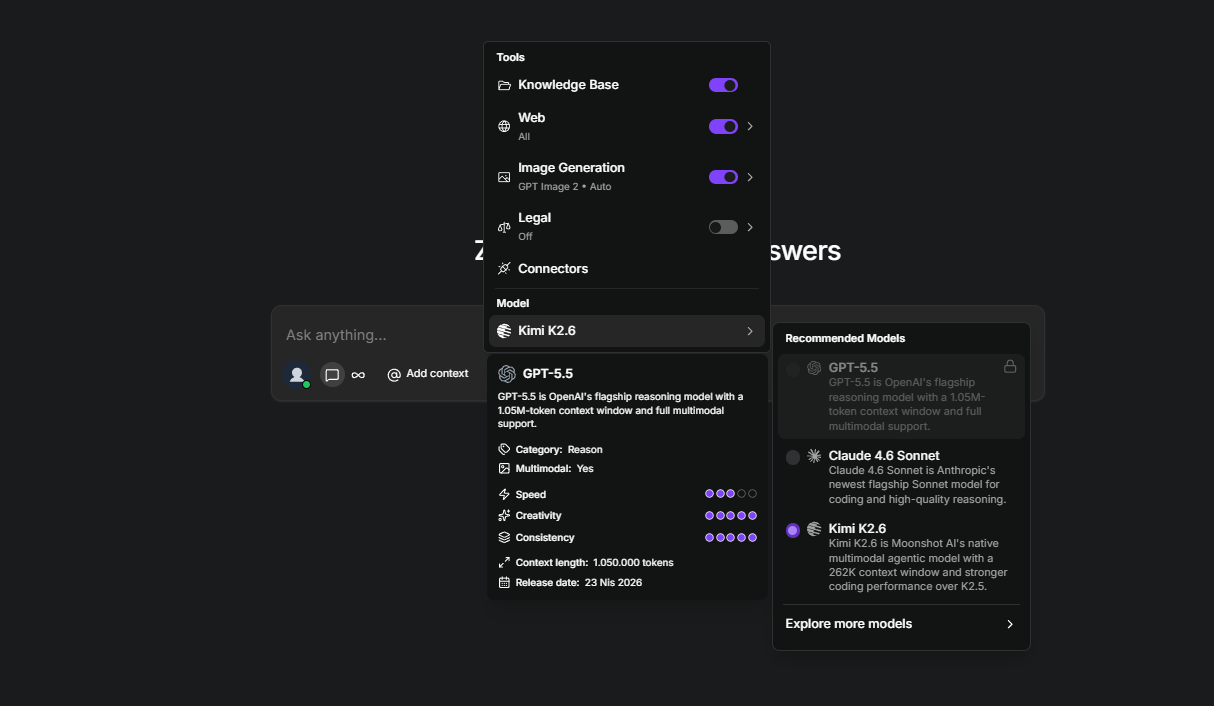Click the Image Generation picture icon
The width and height of the screenshot is (1214, 706).
(x=504, y=177)
